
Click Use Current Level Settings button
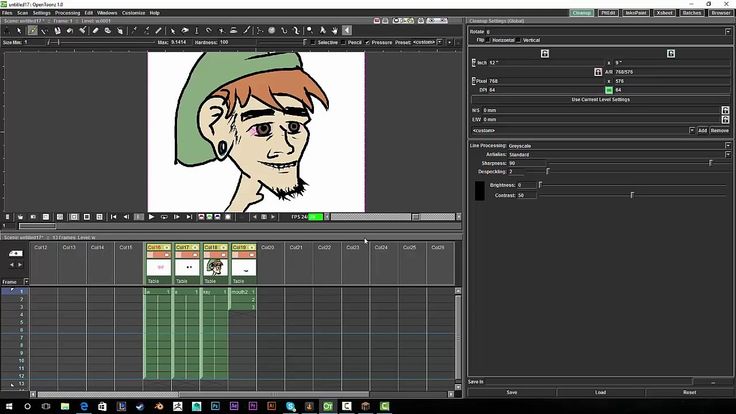point(600,100)
